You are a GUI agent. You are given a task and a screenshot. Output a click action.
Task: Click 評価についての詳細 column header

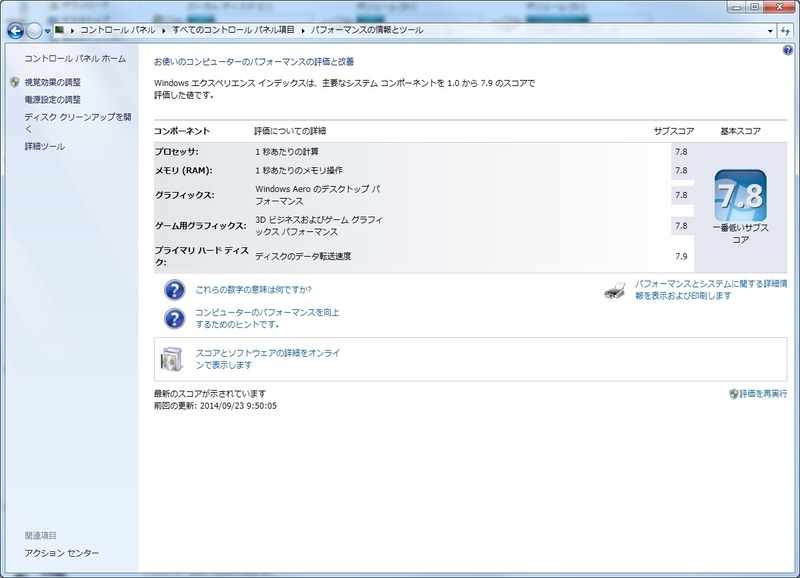point(290,131)
